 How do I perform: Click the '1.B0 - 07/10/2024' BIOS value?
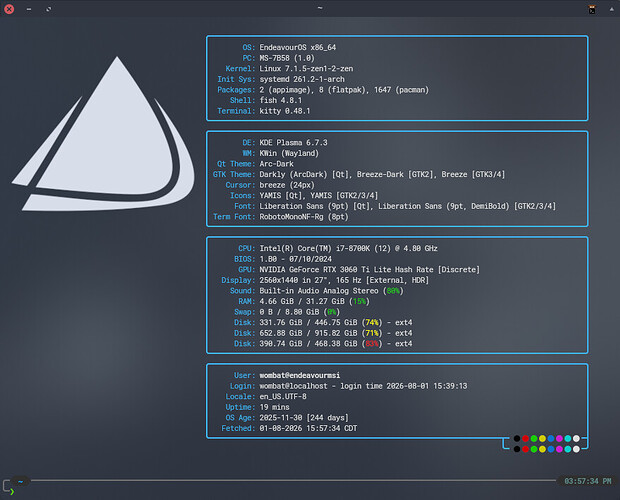295,259
